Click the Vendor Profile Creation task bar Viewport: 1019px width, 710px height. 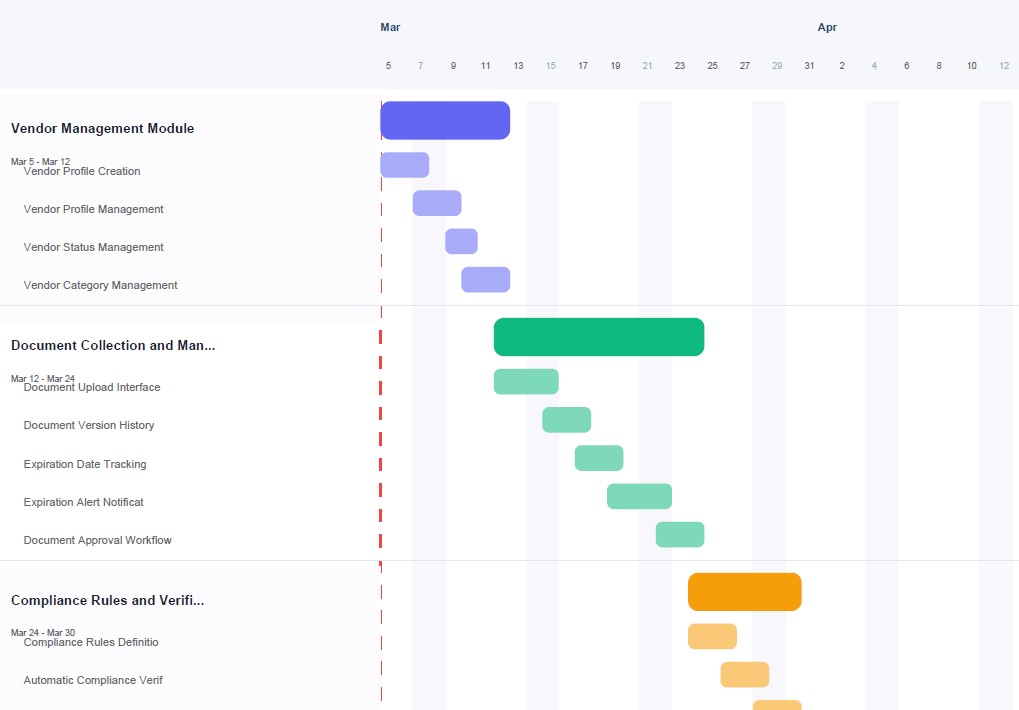[404, 163]
